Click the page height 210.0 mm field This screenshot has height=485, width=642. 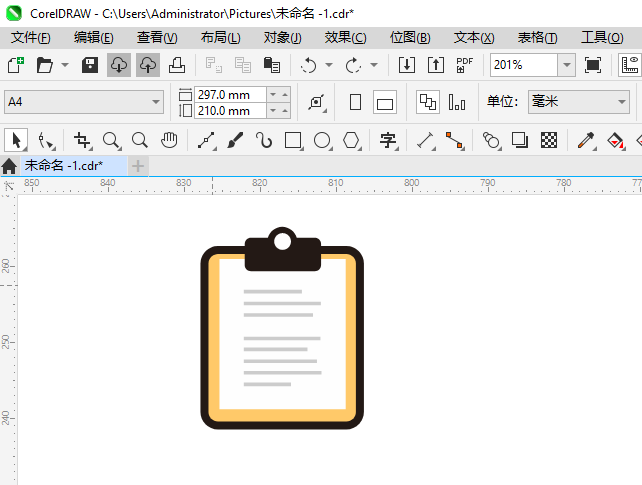230,111
